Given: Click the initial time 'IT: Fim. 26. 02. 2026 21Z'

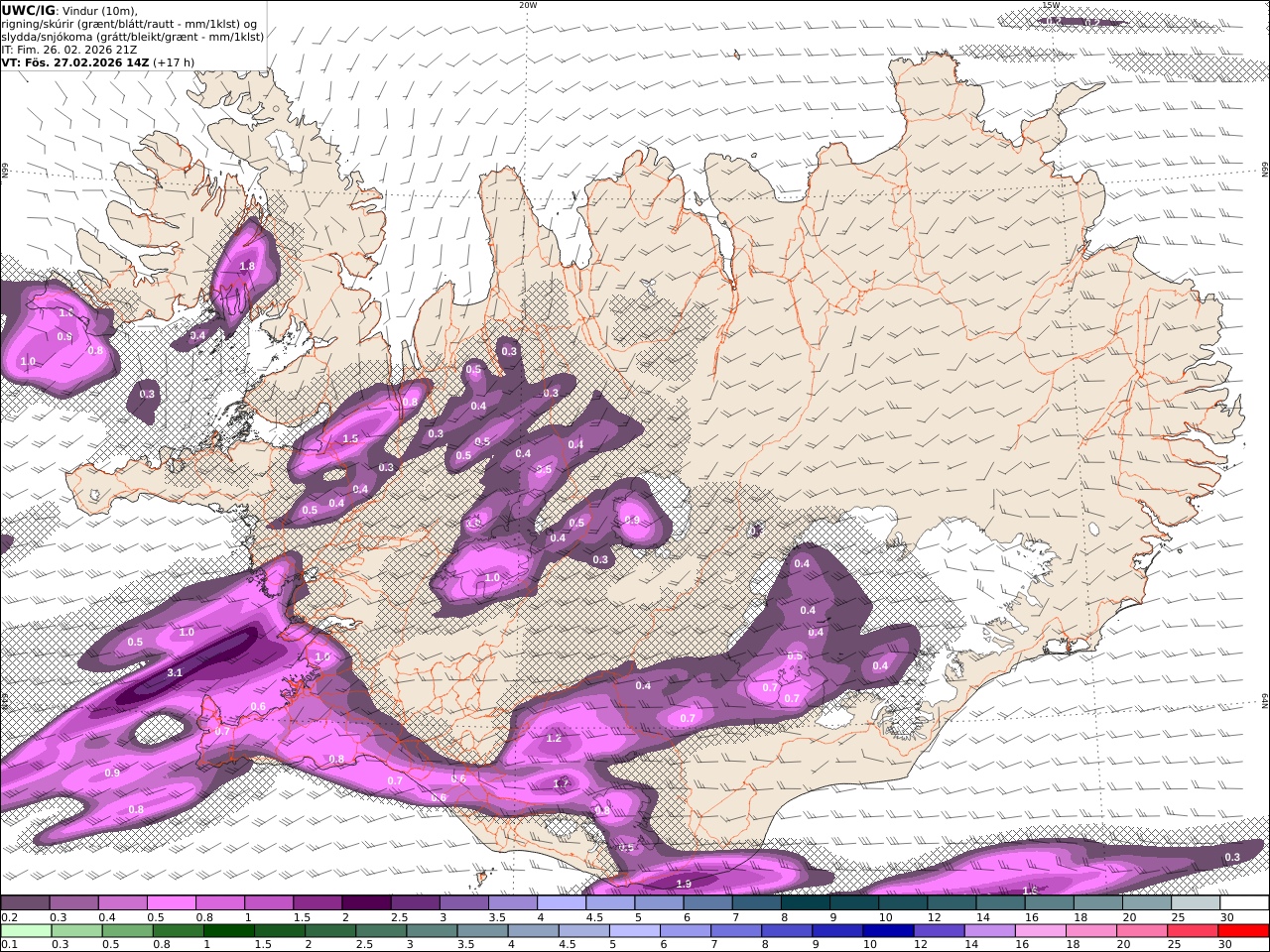Looking at the screenshot, I should pyautogui.click(x=69, y=50).
